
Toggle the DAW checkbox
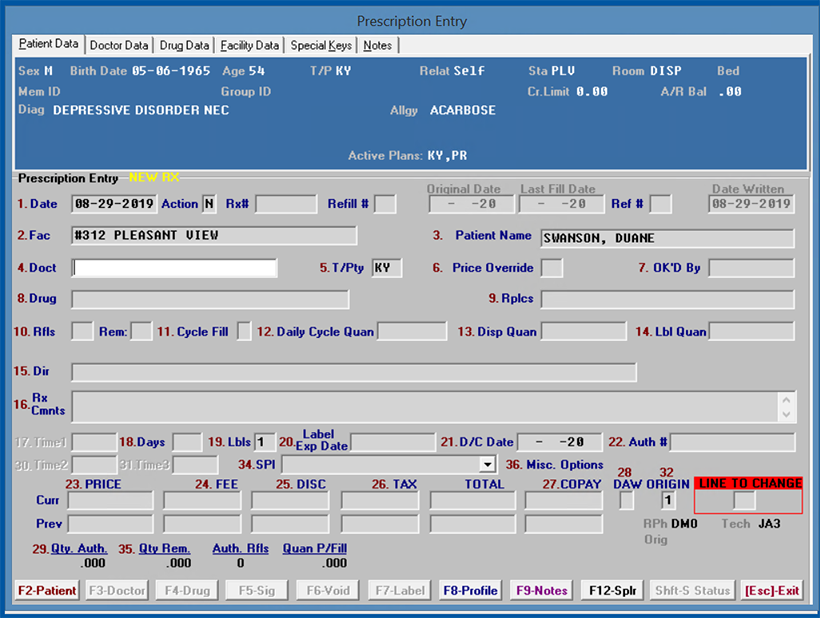click(x=626, y=500)
